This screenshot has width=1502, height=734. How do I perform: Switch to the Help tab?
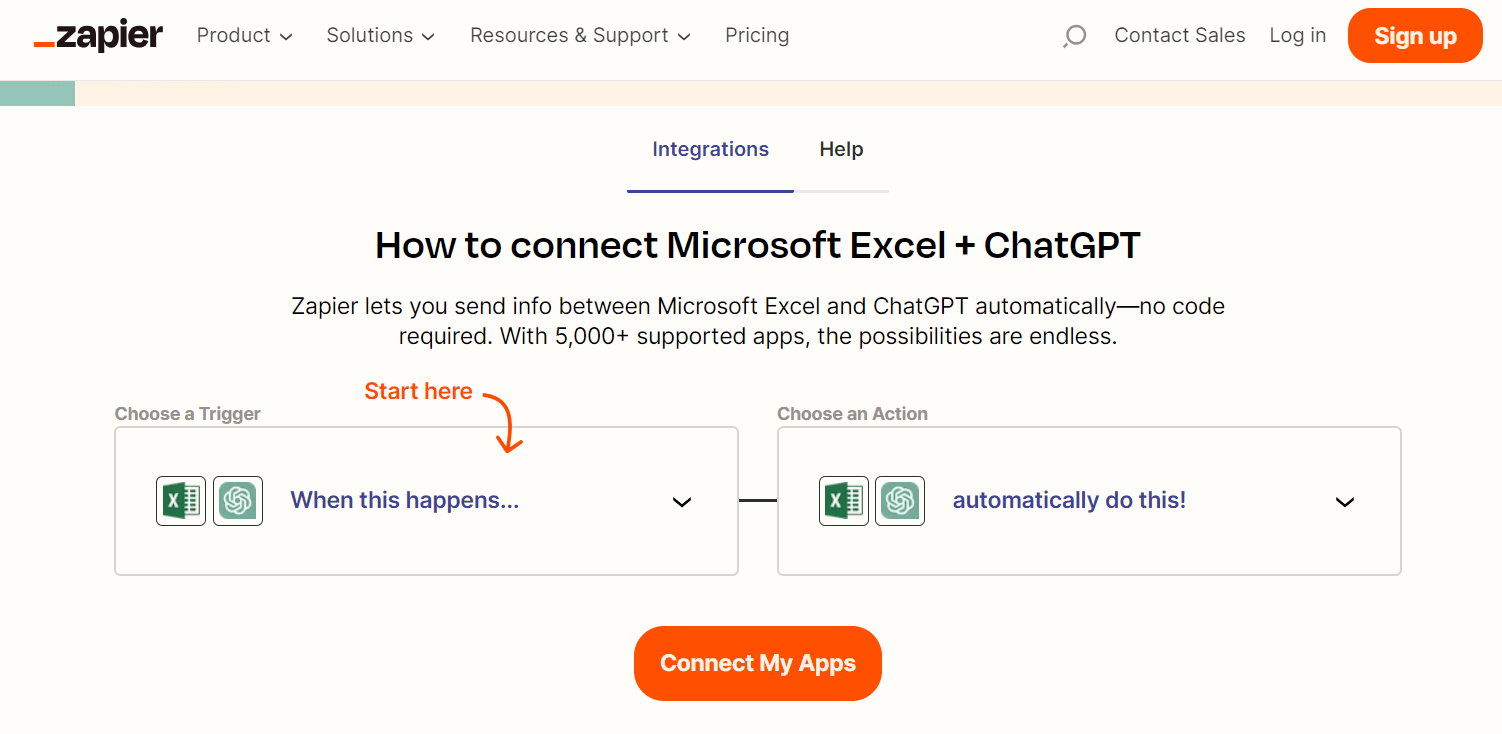pos(841,149)
